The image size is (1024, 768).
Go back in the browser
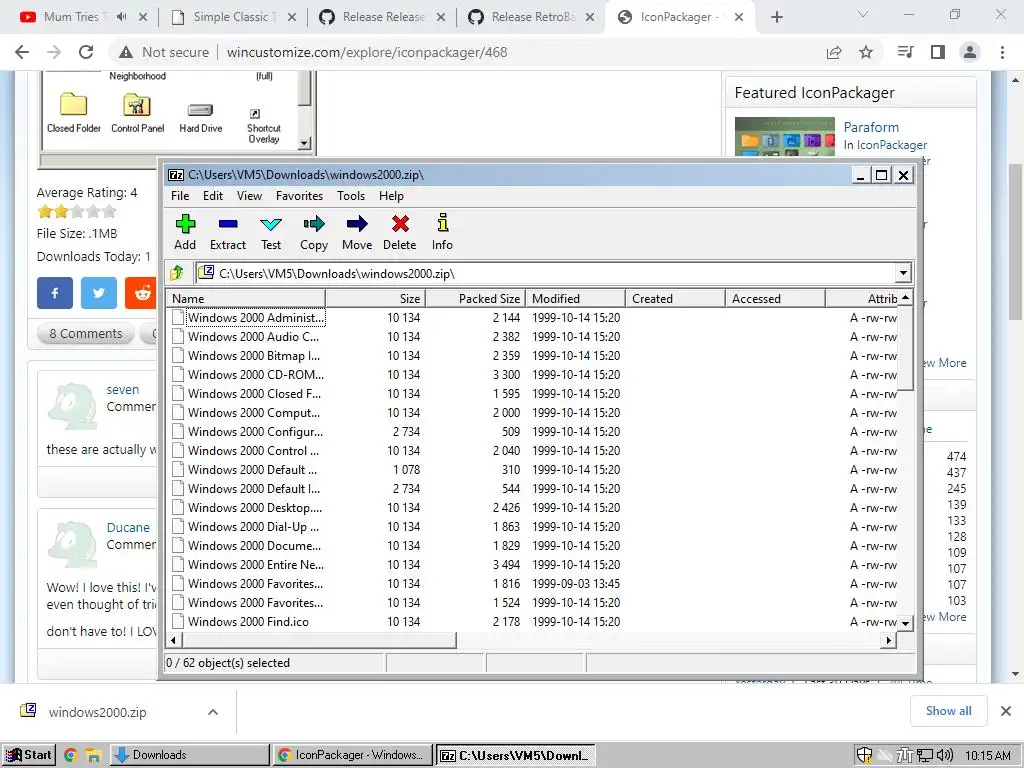click(22, 52)
